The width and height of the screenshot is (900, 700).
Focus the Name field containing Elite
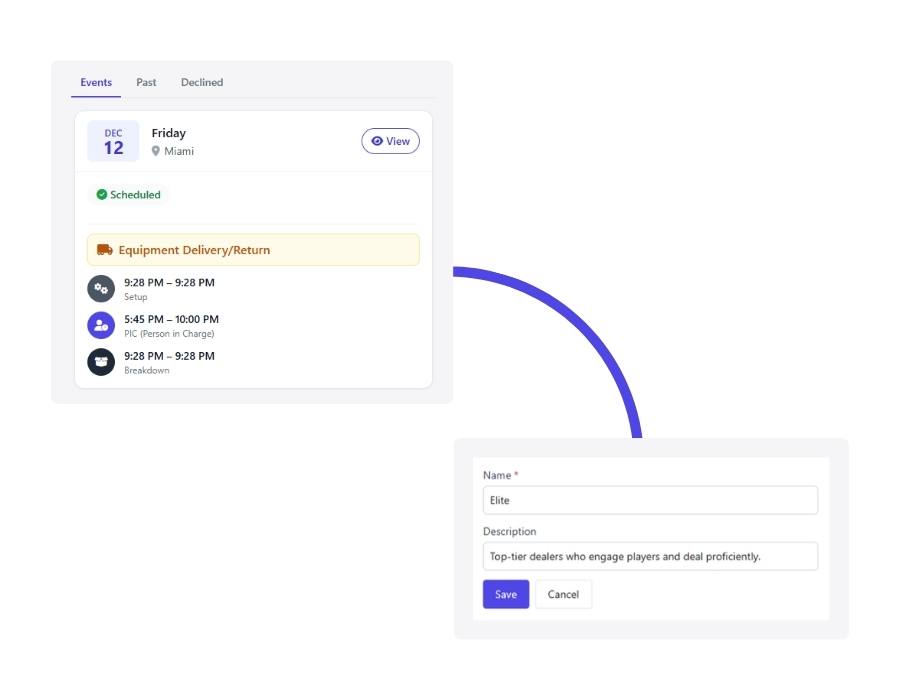[x=650, y=500]
